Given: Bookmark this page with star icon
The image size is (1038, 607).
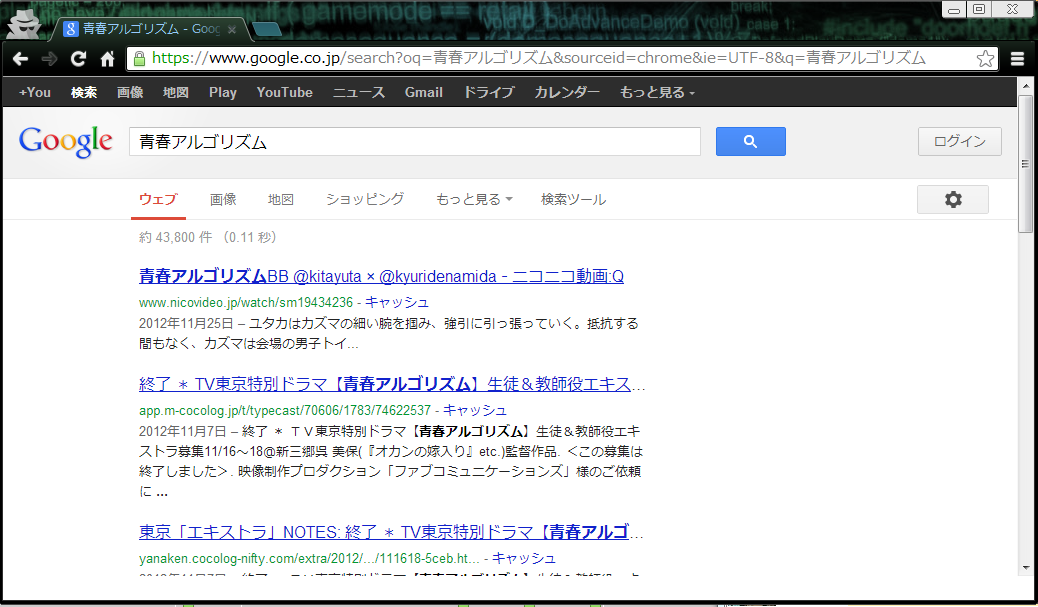Looking at the screenshot, I should click(985, 58).
